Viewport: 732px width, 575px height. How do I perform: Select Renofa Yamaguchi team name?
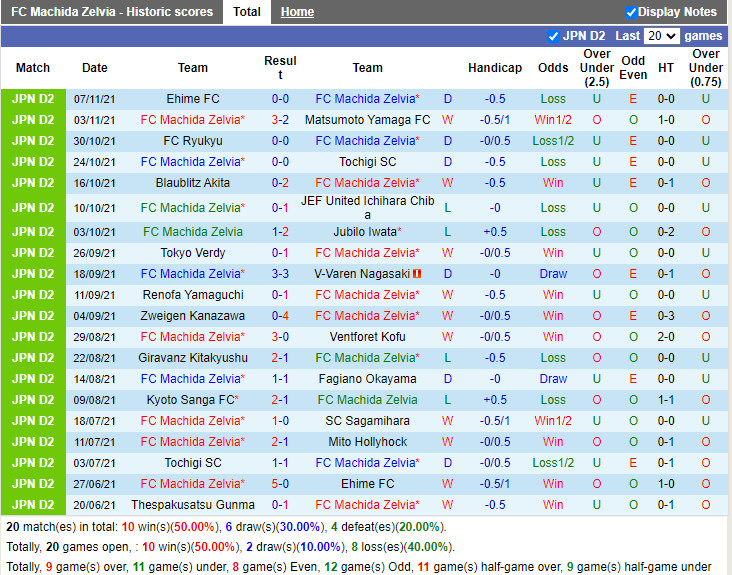point(193,295)
